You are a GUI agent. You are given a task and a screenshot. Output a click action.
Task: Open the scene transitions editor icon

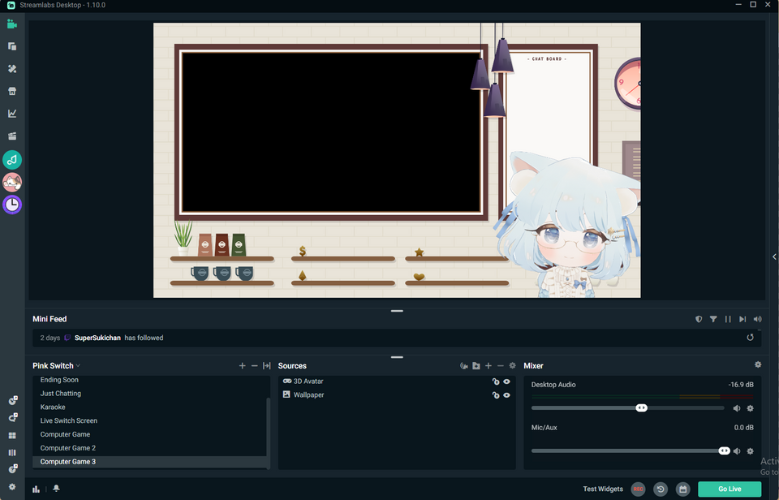tap(267, 366)
